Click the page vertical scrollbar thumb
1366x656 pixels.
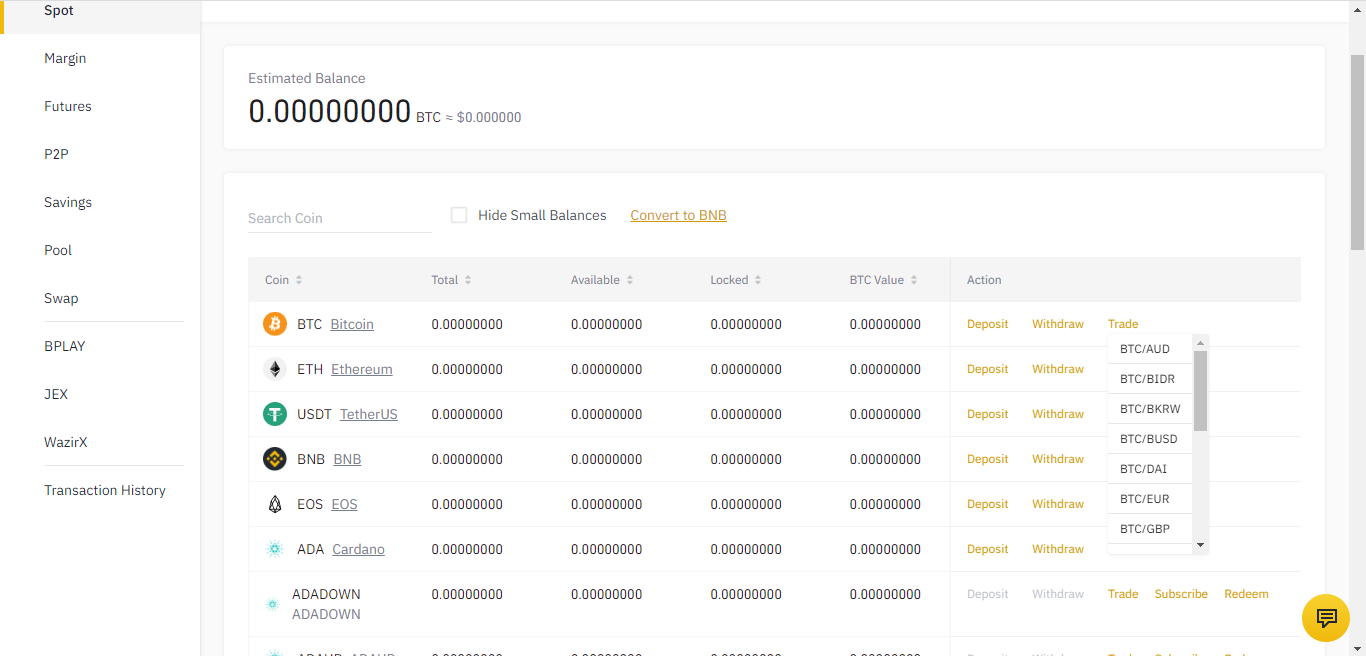1357,152
